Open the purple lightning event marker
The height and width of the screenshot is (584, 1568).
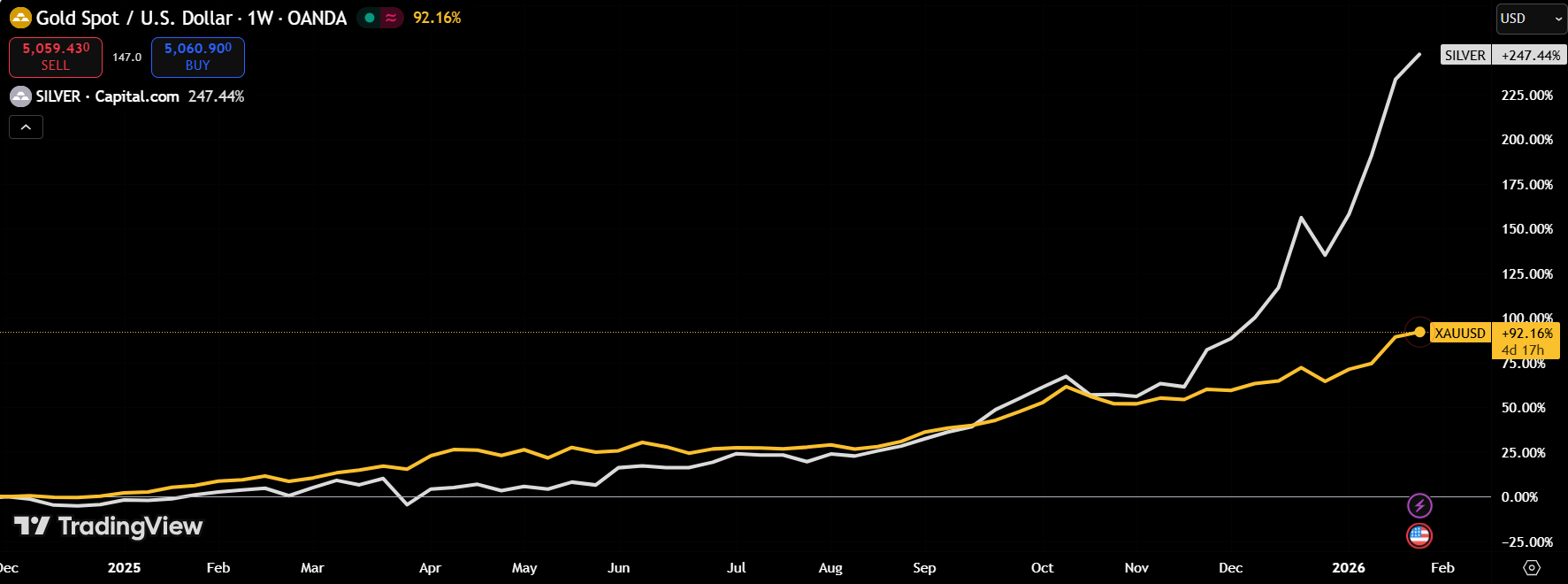1419,505
